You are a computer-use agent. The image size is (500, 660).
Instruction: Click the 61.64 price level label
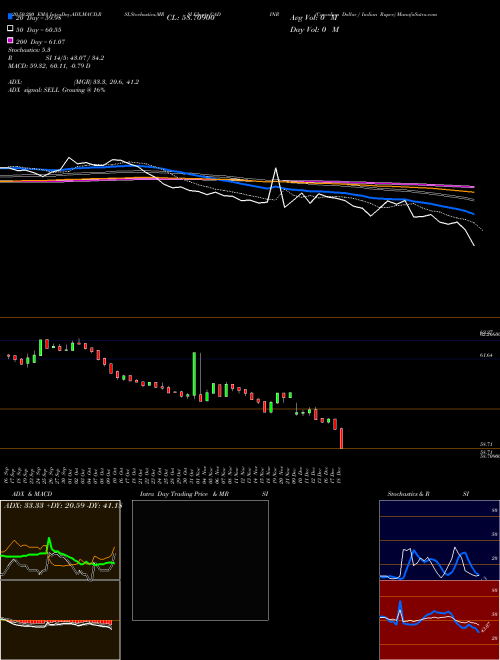tap(485, 356)
